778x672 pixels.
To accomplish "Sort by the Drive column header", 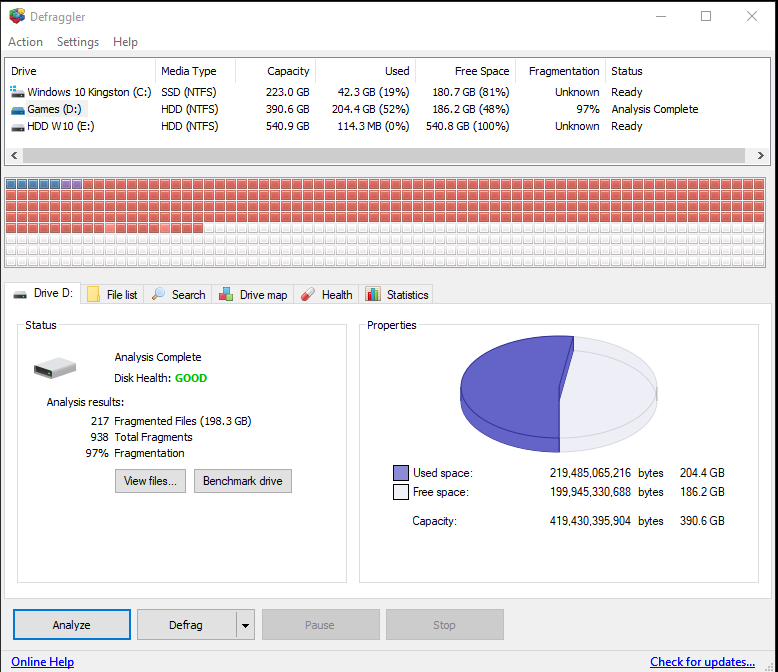I will click(x=80, y=71).
